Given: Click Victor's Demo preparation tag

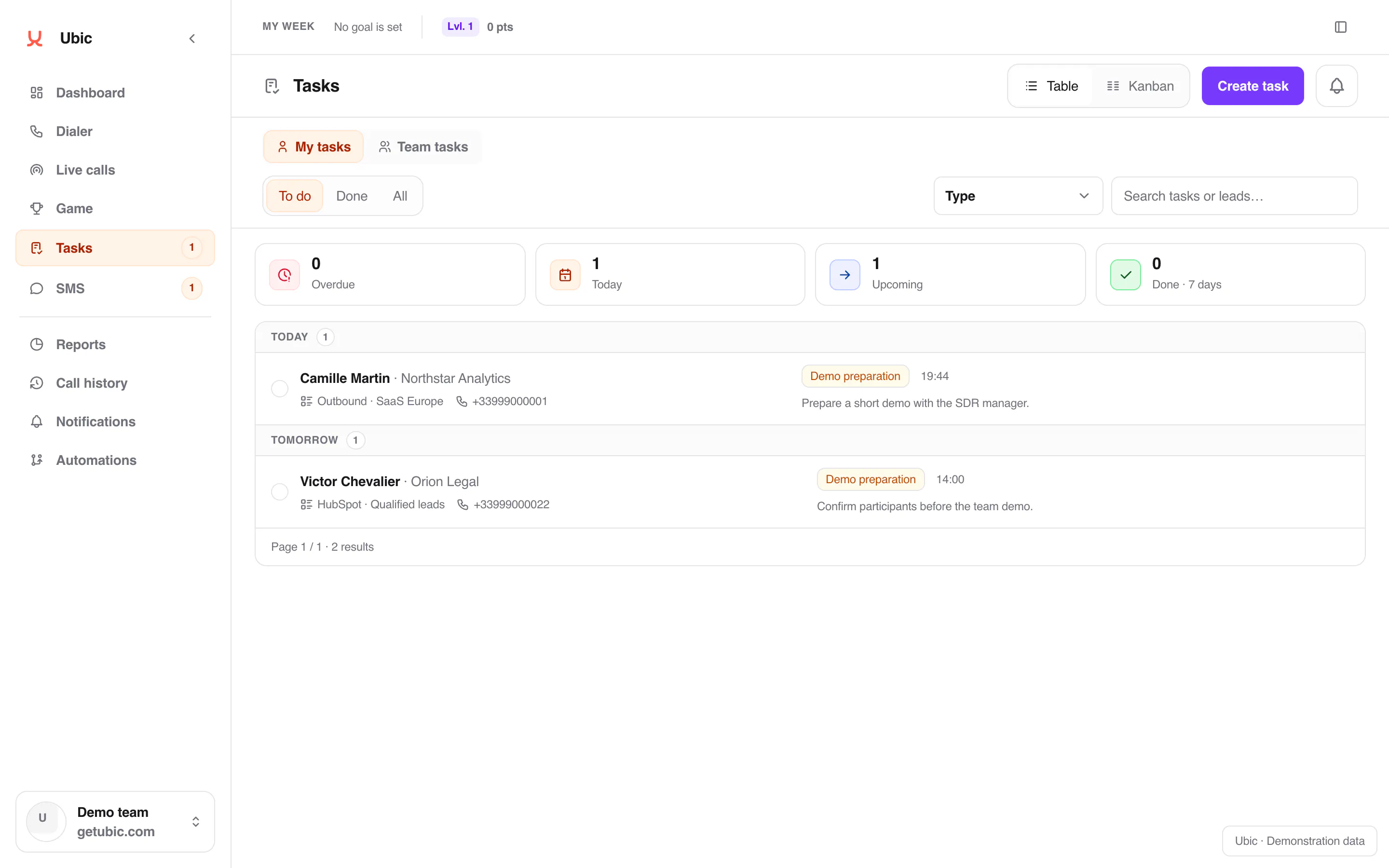Looking at the screenshot, I should [871, 479].
